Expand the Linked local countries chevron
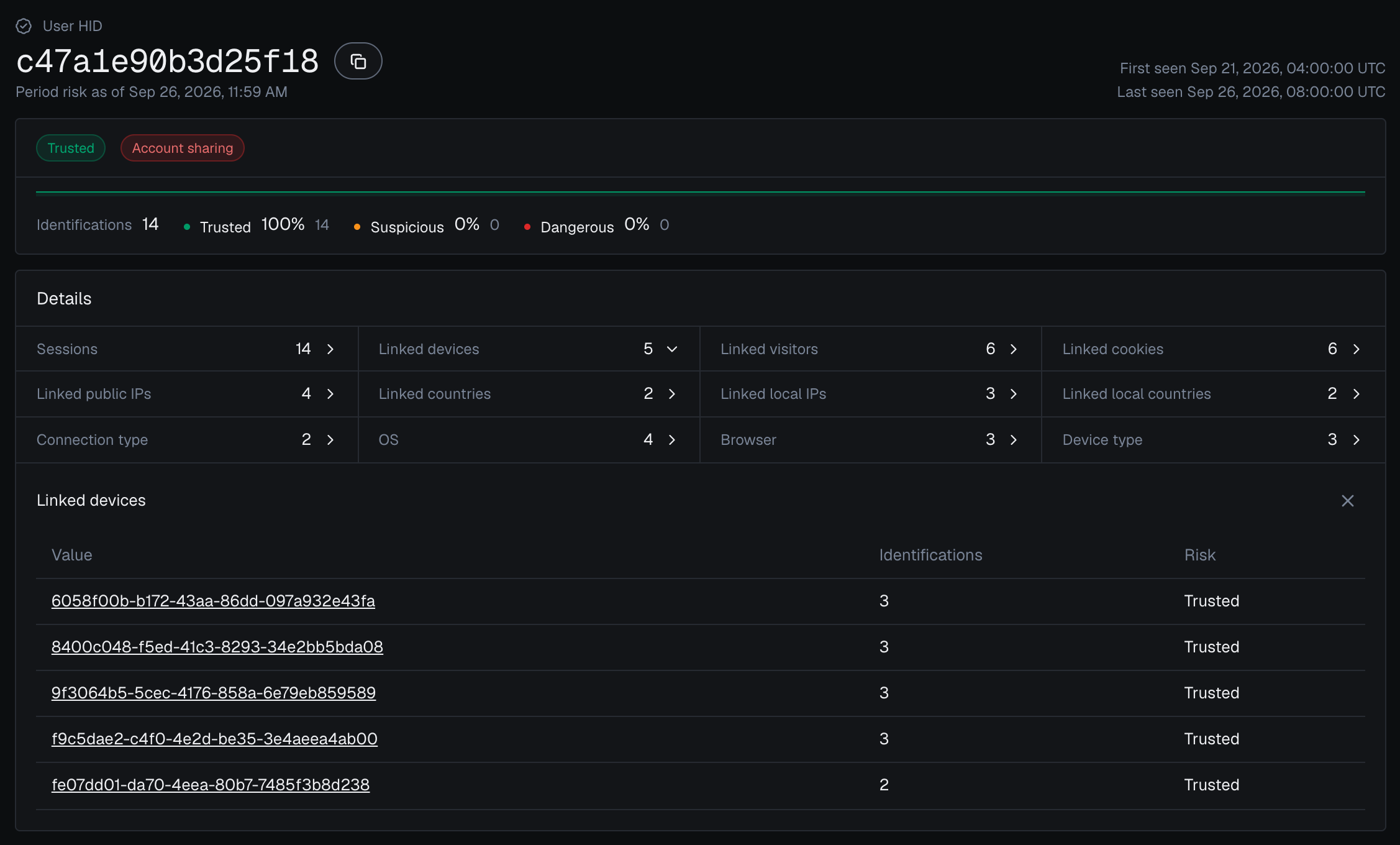This screenshot has width=1400, height=845. coord(1357,394)
